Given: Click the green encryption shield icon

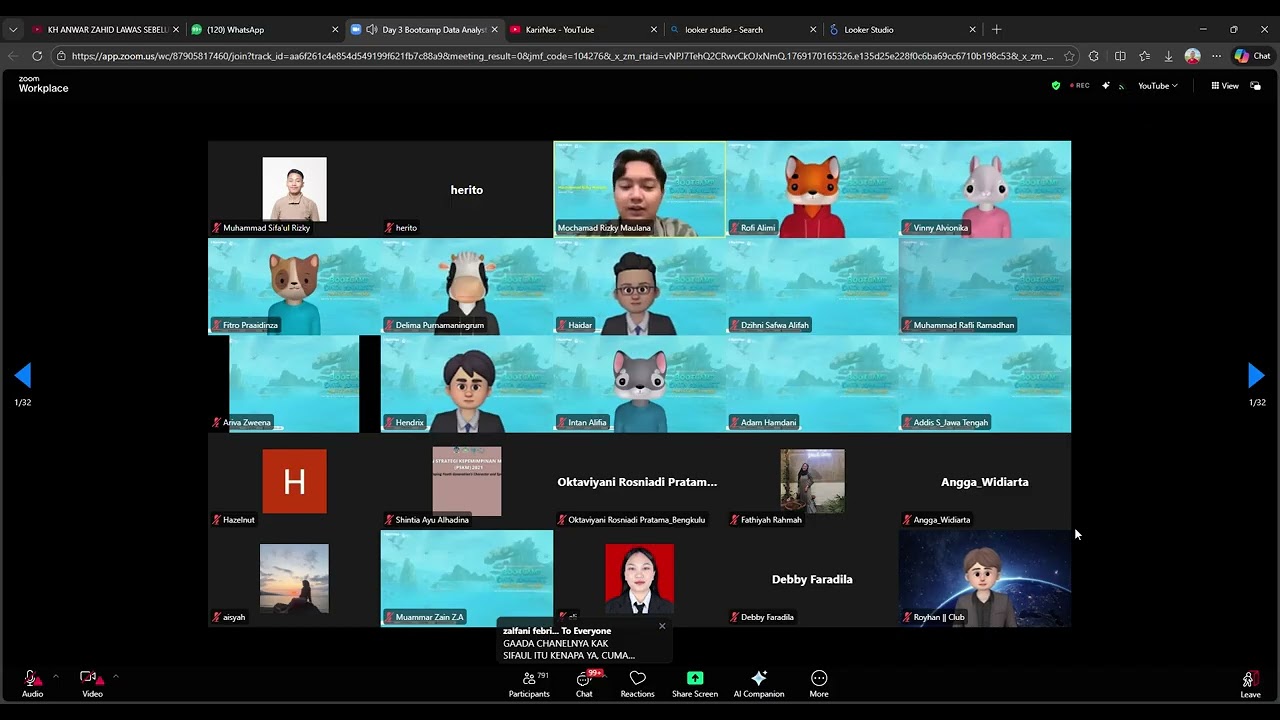Looking at the screenshot, I should 1056,86.
